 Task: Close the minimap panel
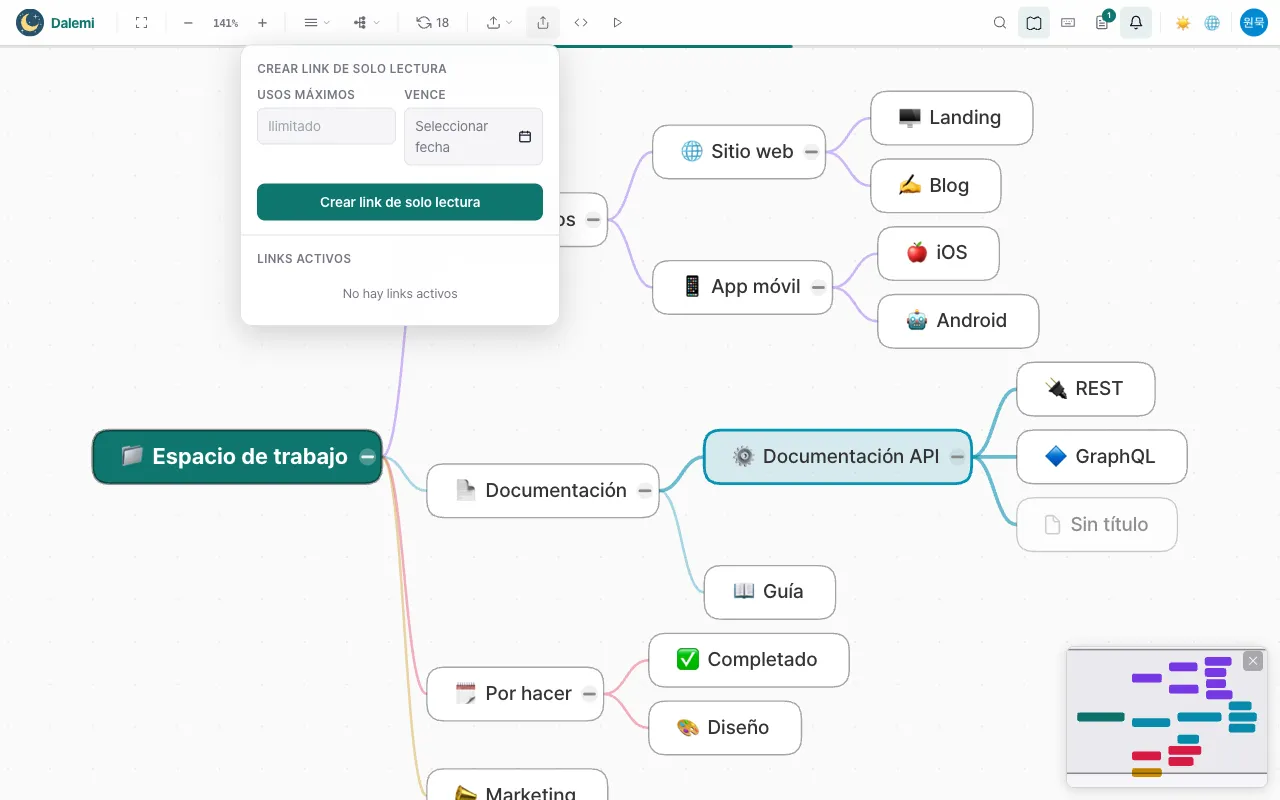click(x=1253, y=661)
